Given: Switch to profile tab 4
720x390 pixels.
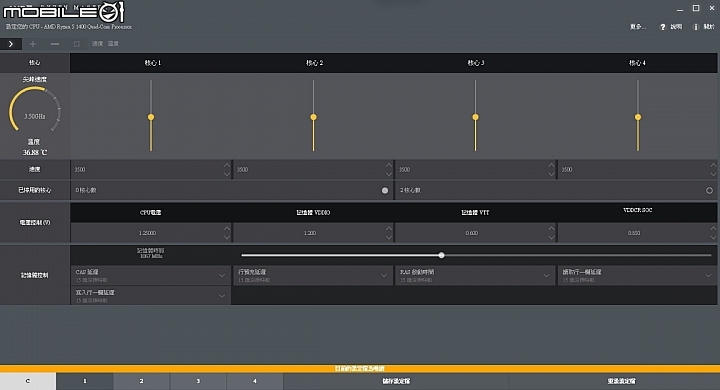Looking at the screenshot, I should click(255, 381).
